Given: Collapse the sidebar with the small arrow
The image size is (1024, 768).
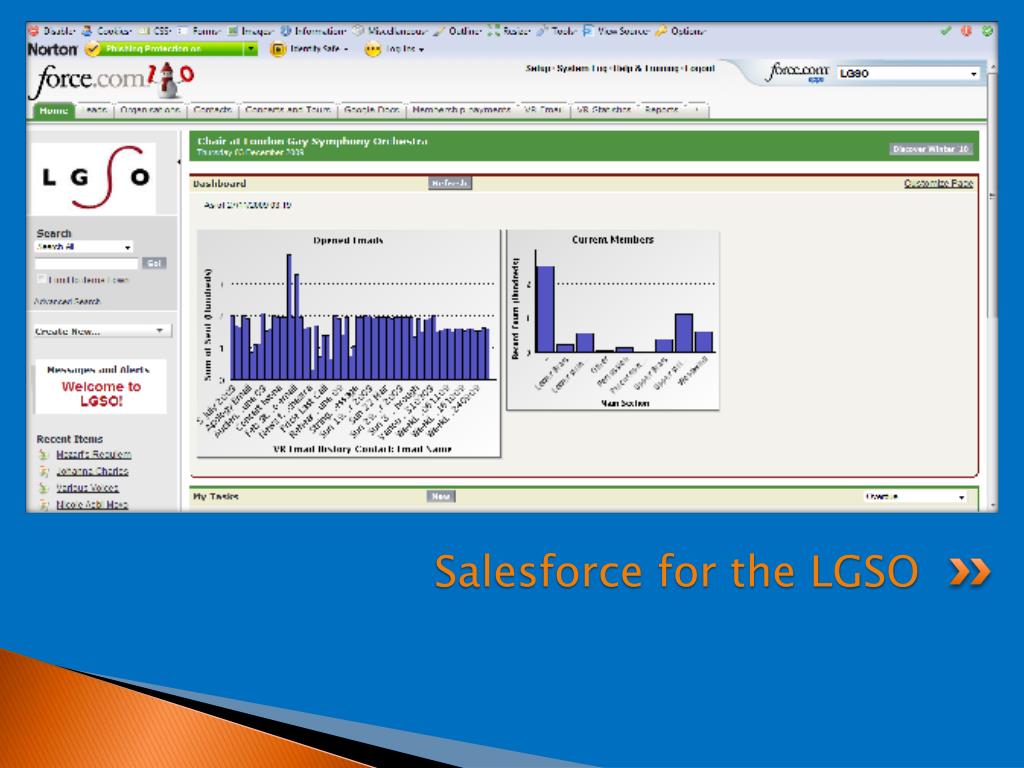Looking at the screenshot, I should tap(178, 161).
